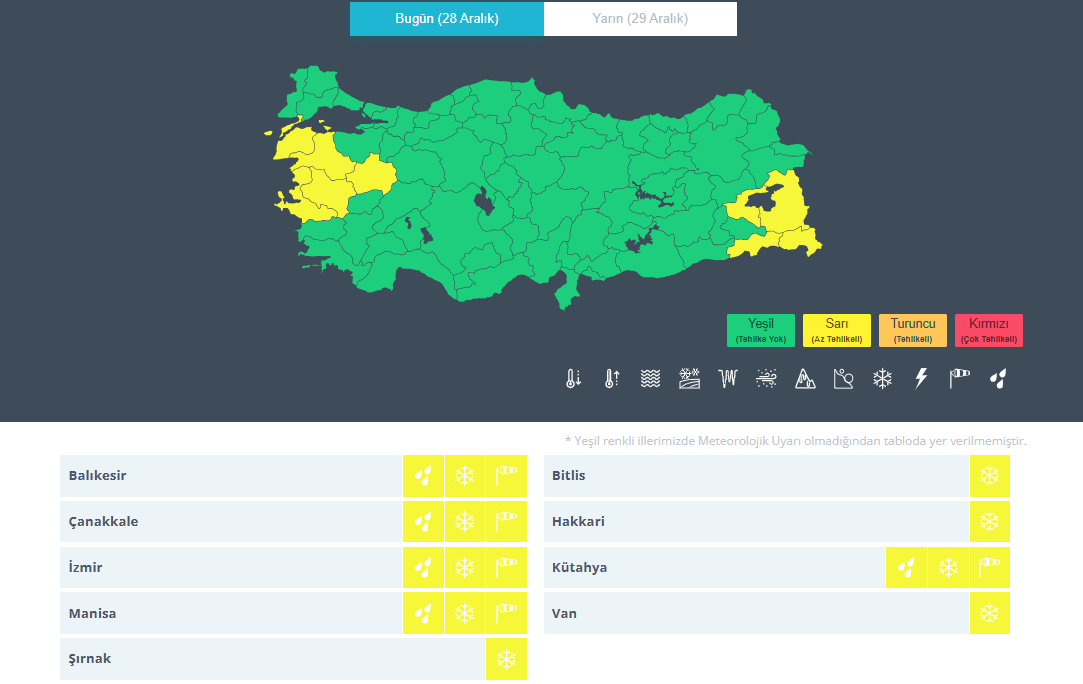Click the green Yeşil legend swatch
The width and height of the screenshot is (1083, 684).
pyautogui.click(x=760, y=330)
